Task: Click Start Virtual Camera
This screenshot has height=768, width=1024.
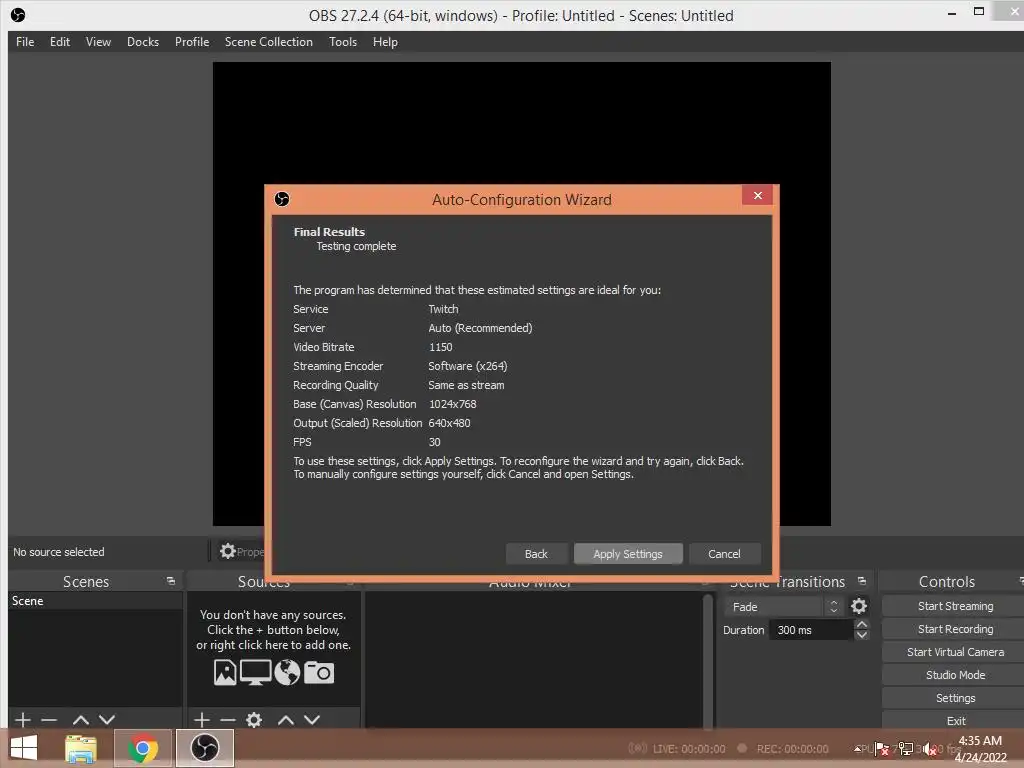Action: pos(955,652)
